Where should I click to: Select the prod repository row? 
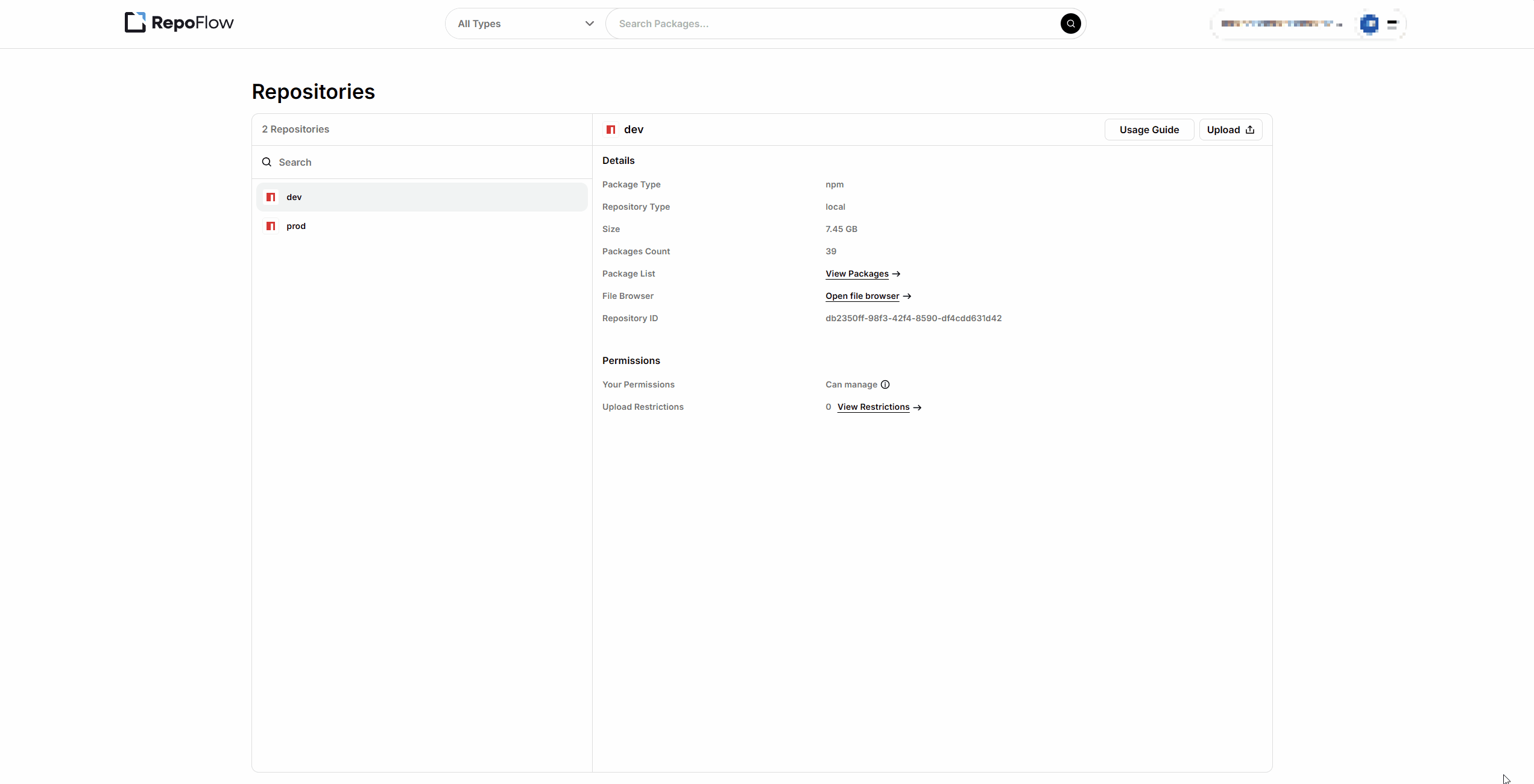[x=421, y=226]
